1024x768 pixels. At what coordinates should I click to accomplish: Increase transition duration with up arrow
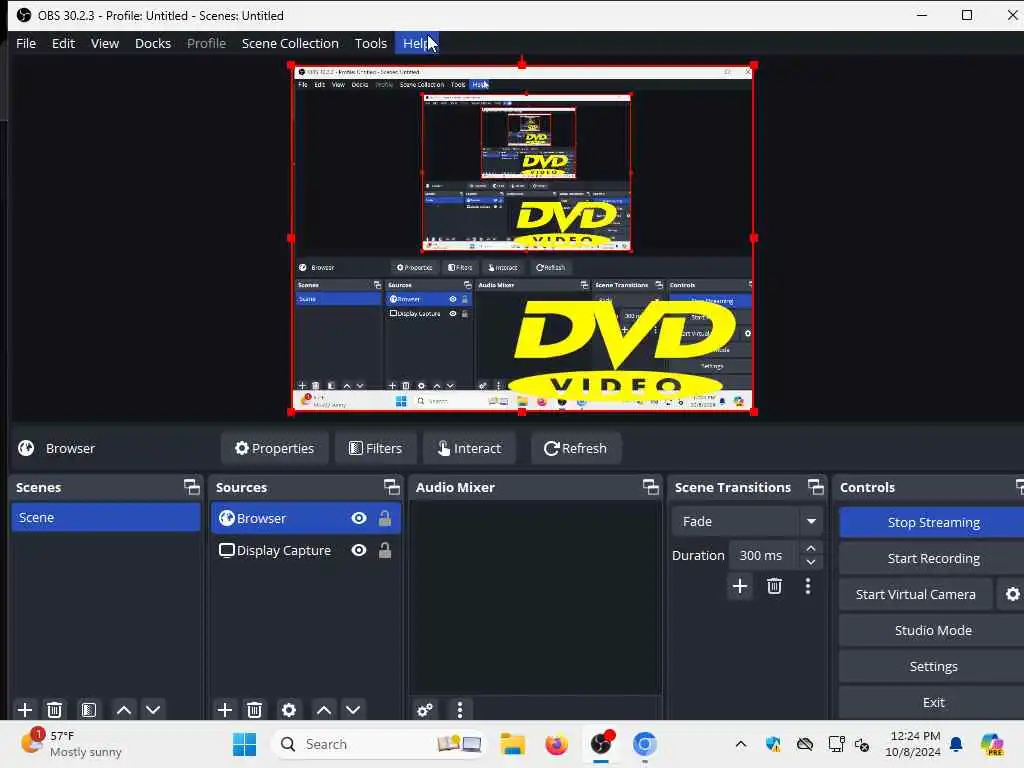tap(810, 548)
